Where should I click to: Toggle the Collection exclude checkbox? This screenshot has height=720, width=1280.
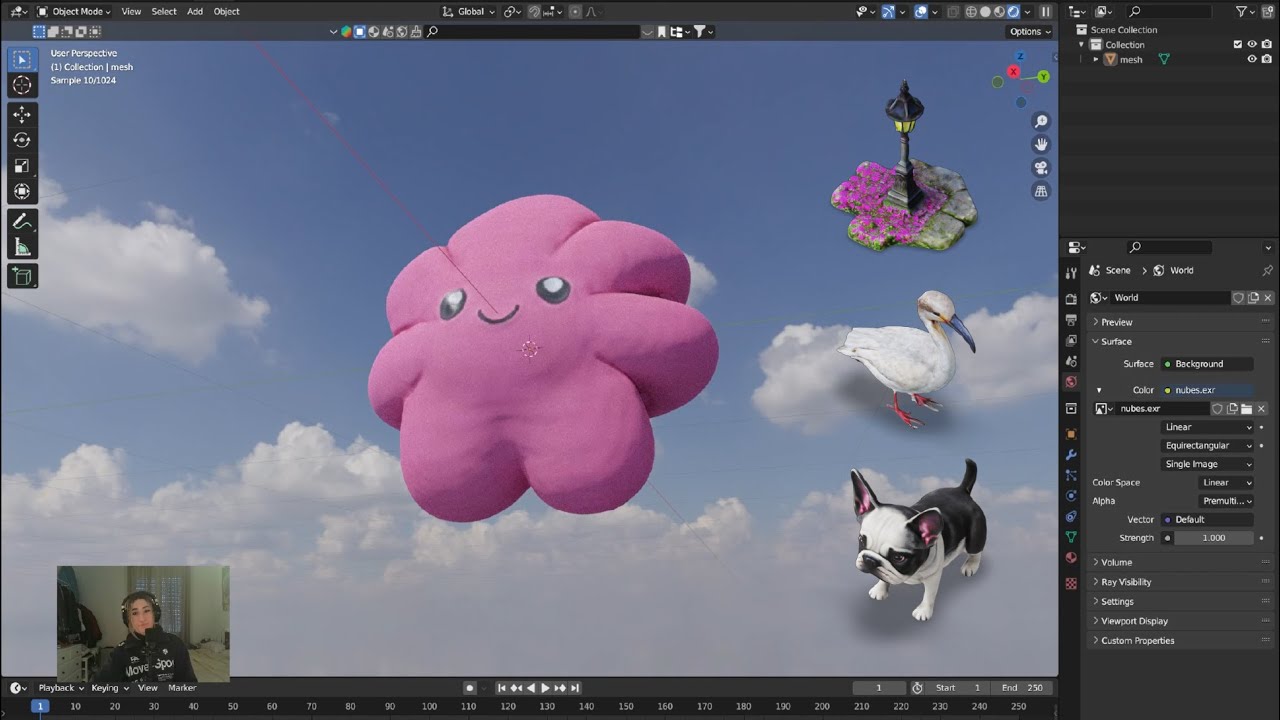tap(1238, 45)
